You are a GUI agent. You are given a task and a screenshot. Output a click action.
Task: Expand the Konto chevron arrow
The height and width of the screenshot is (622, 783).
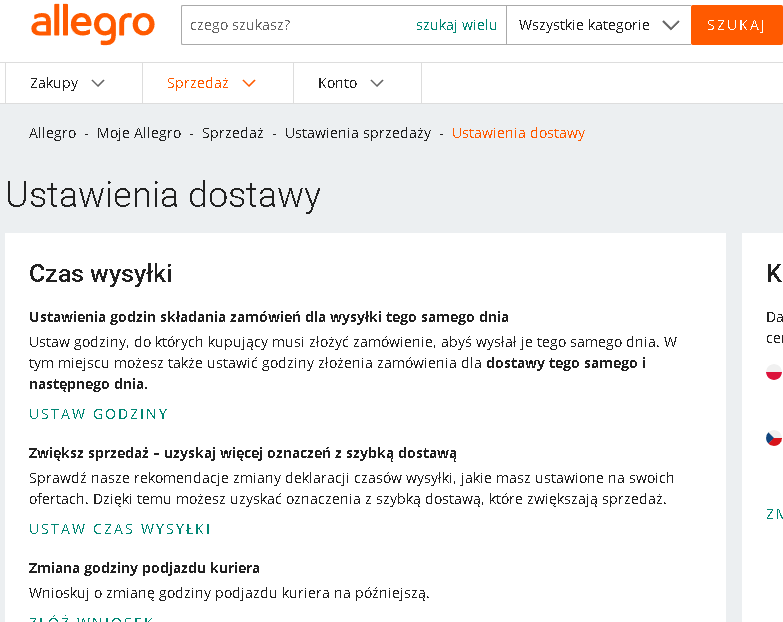[377, 83]
